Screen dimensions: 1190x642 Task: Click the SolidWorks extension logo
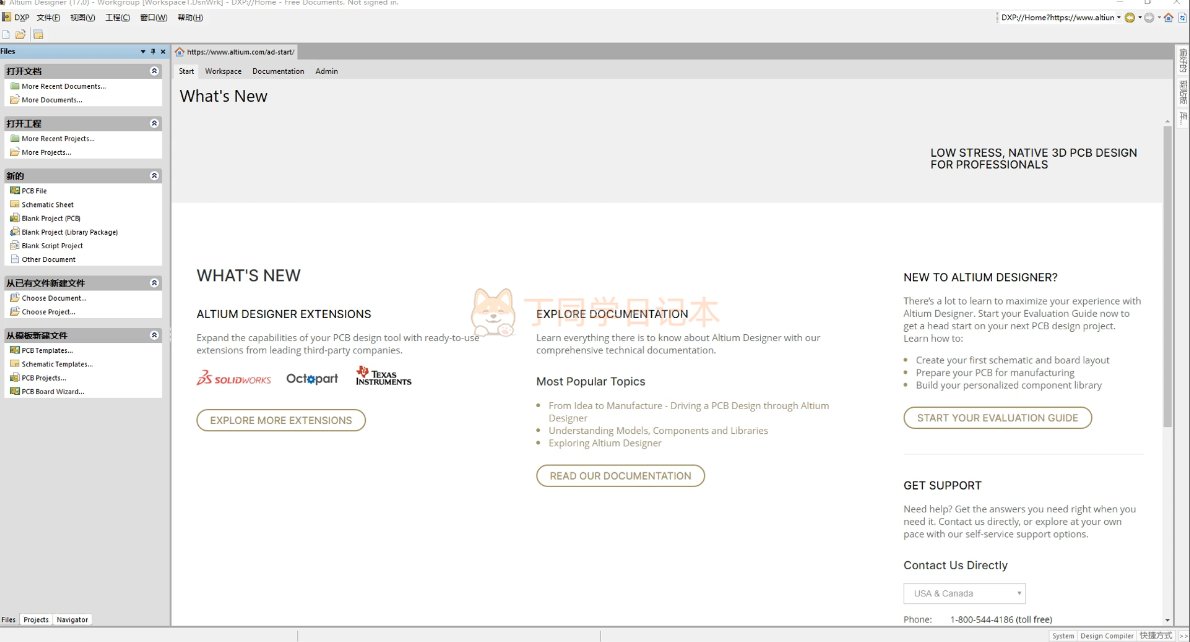click(x=234, y=378)
